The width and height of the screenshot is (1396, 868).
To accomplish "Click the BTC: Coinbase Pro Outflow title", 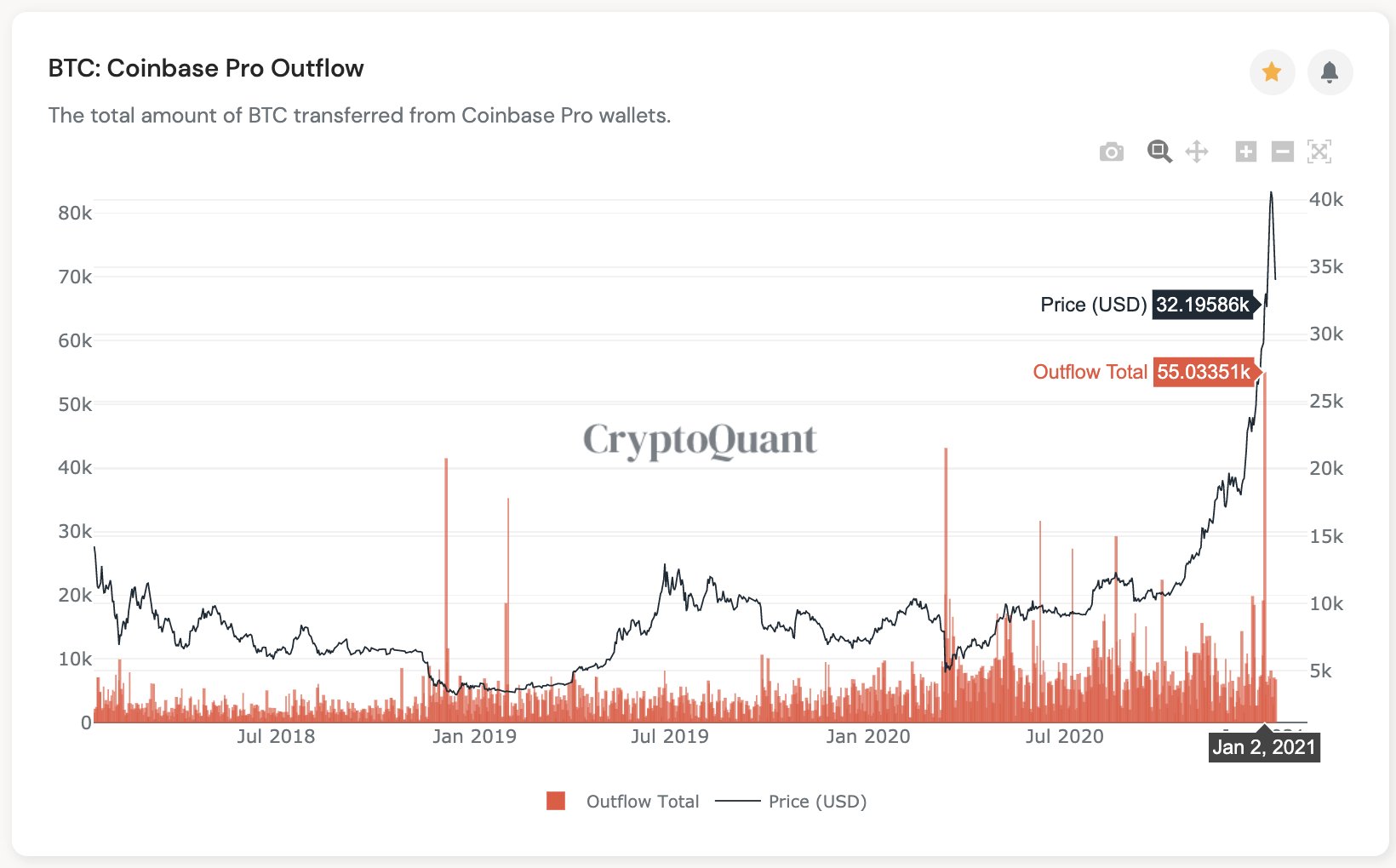I will pos(206,68).
